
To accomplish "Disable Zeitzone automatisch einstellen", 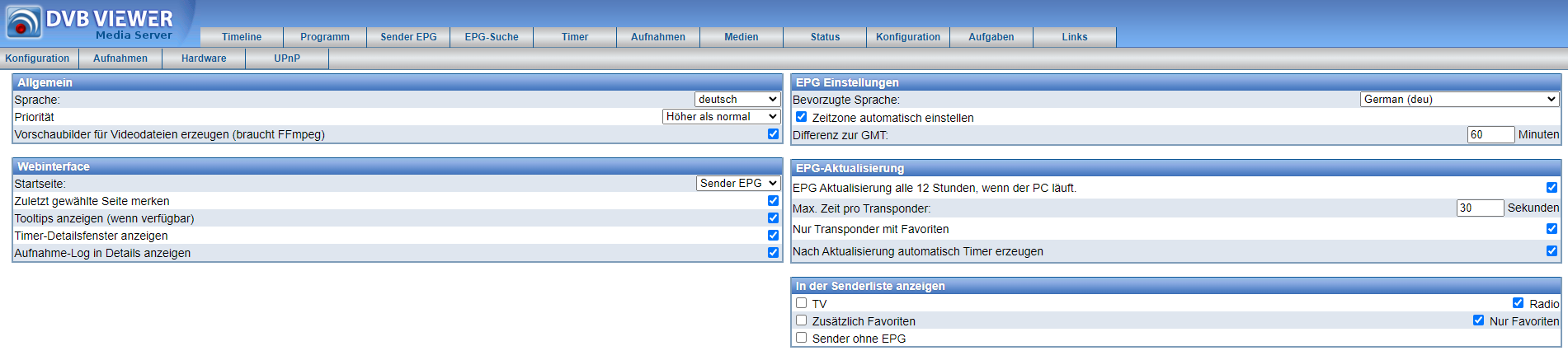I will (x=801, y=117).
